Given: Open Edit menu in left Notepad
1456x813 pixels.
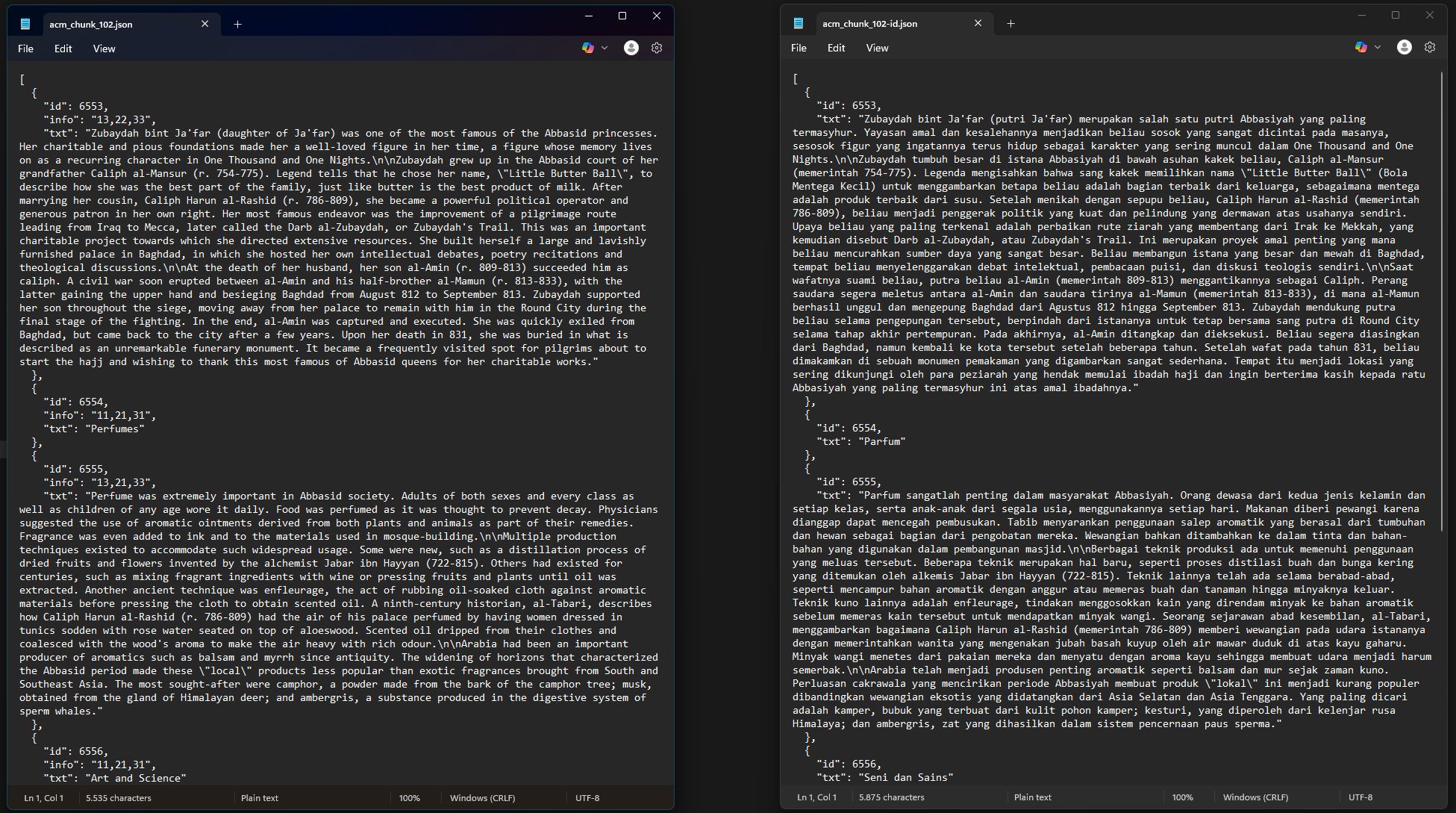Looking at the screenshot, I should [63, 49].
